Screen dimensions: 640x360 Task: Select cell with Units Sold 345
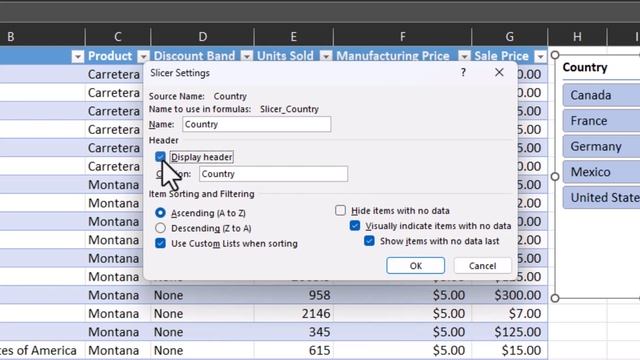tap(293, 332)
